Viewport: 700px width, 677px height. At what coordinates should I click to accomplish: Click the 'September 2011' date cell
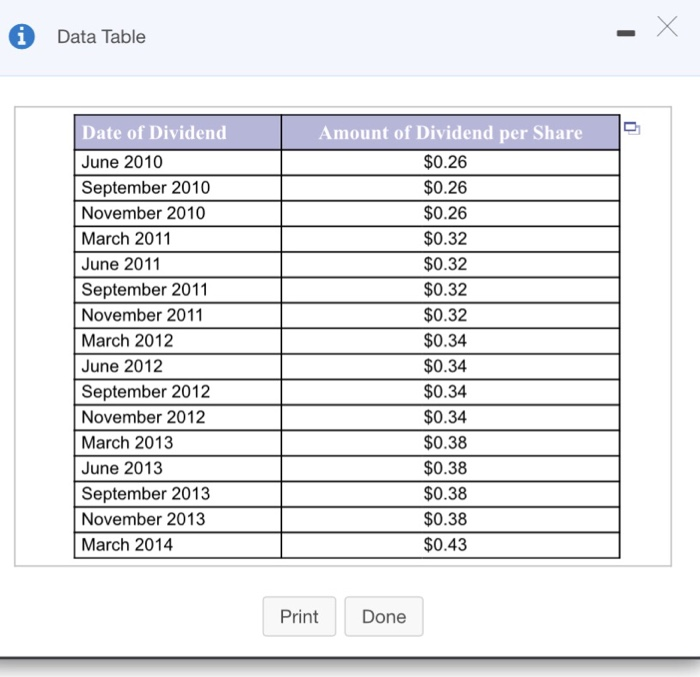coord(178,290)
